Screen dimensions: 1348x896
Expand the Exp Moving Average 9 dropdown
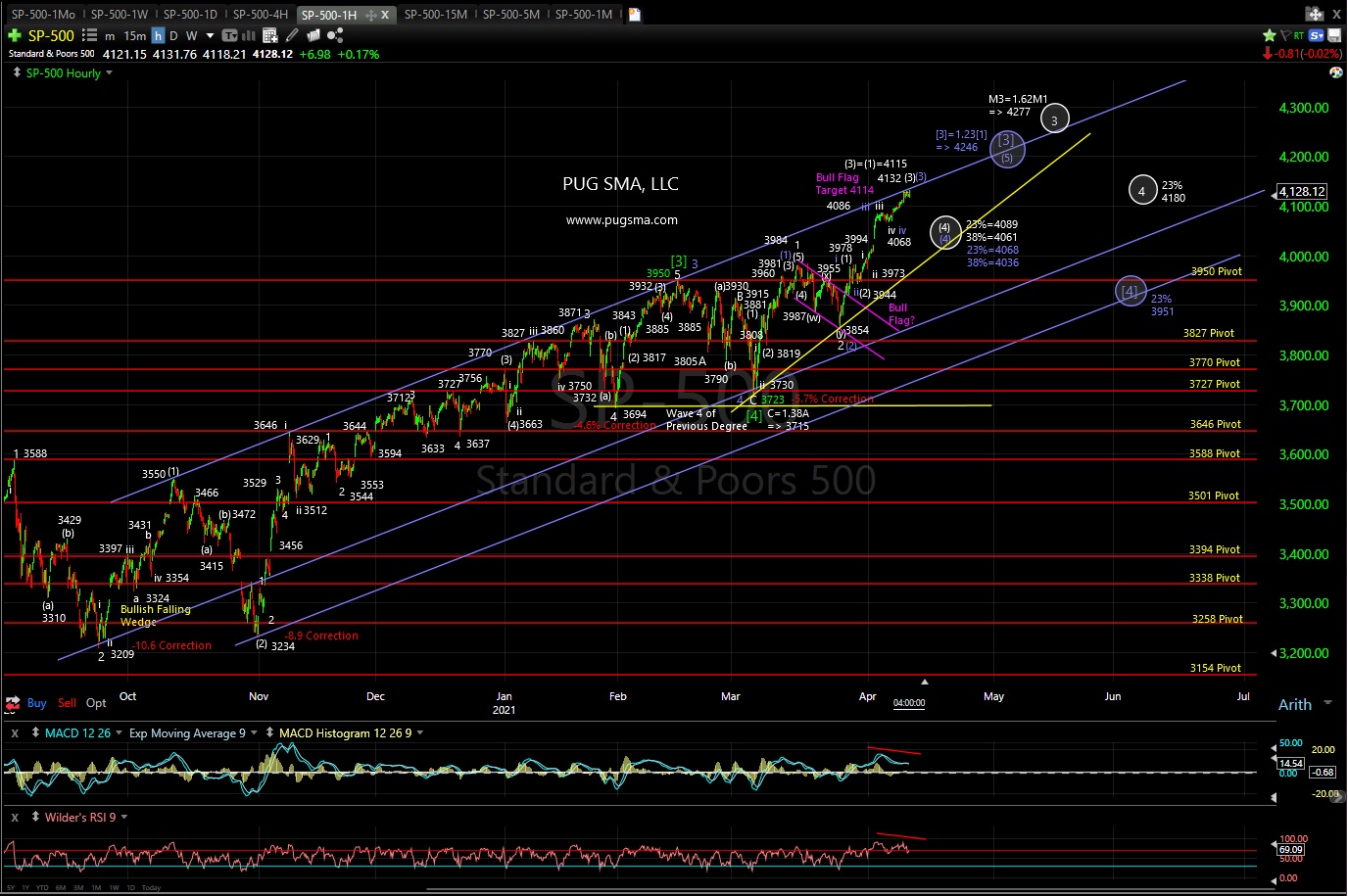(x=255, y=733)
